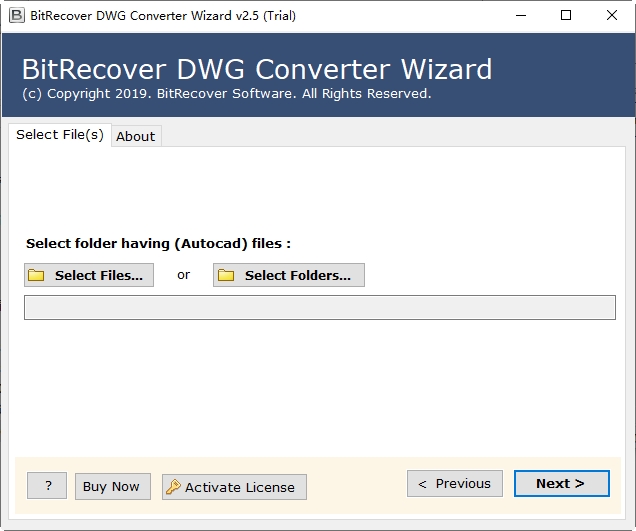Switch to the About tab
Viewport: 636px width, 531px height.
(x=136, y=136)
